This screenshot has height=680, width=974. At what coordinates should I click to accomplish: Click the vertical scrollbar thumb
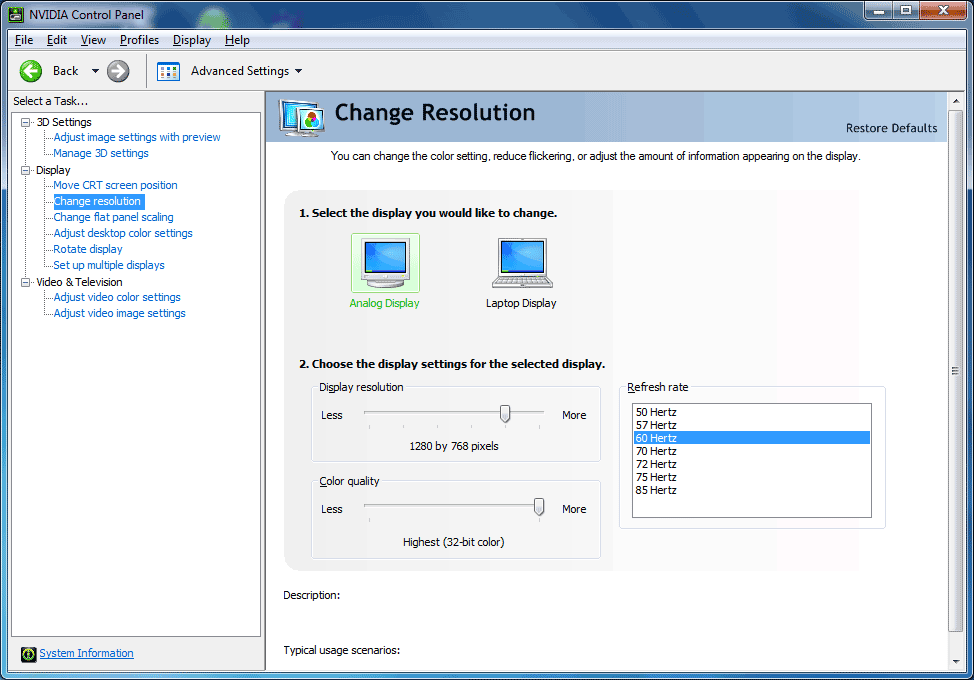coord(956,371)
